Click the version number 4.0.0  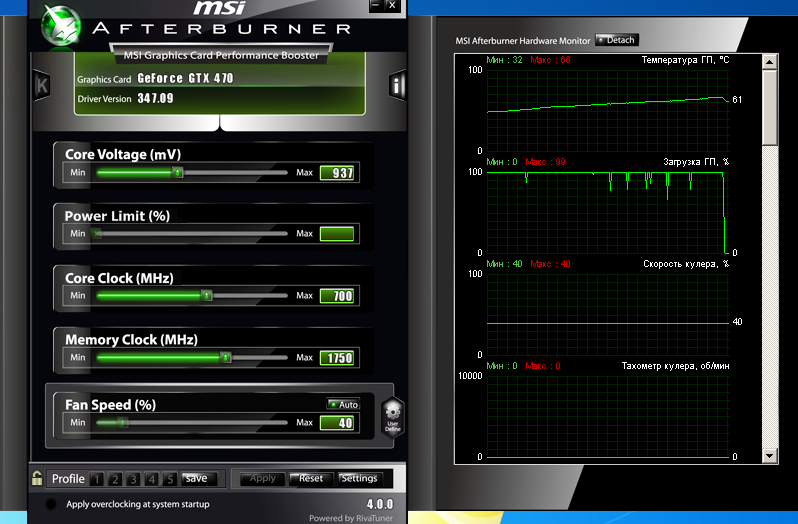(380, 504)
